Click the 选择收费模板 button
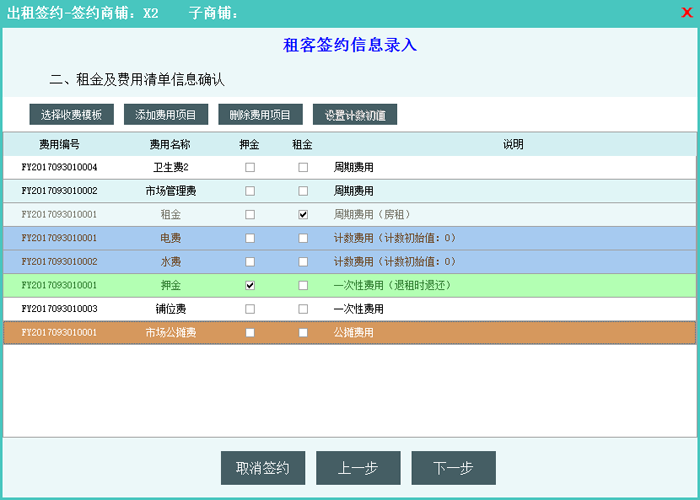Image resolution: width=700 pixels, height=500 pixels. click(x=72, y=115)
